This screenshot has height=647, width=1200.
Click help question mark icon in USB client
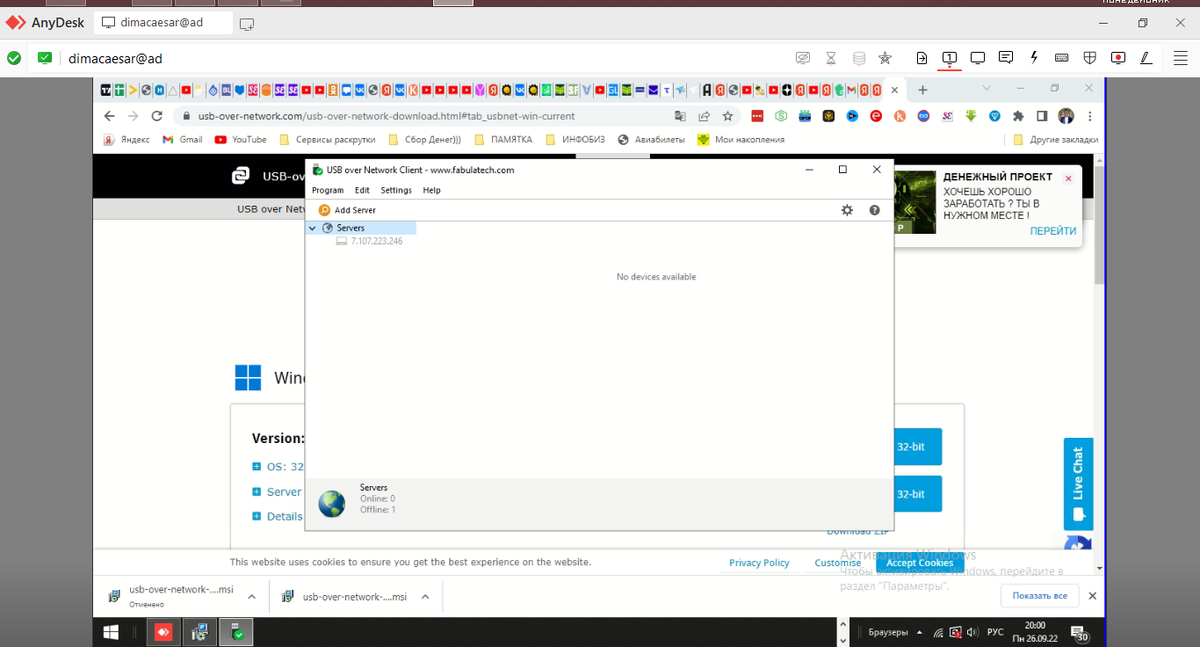click(874, 210)
